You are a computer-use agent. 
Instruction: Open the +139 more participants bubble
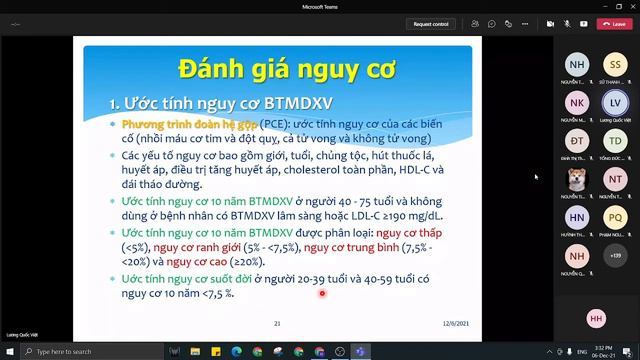tap(615, 256)
